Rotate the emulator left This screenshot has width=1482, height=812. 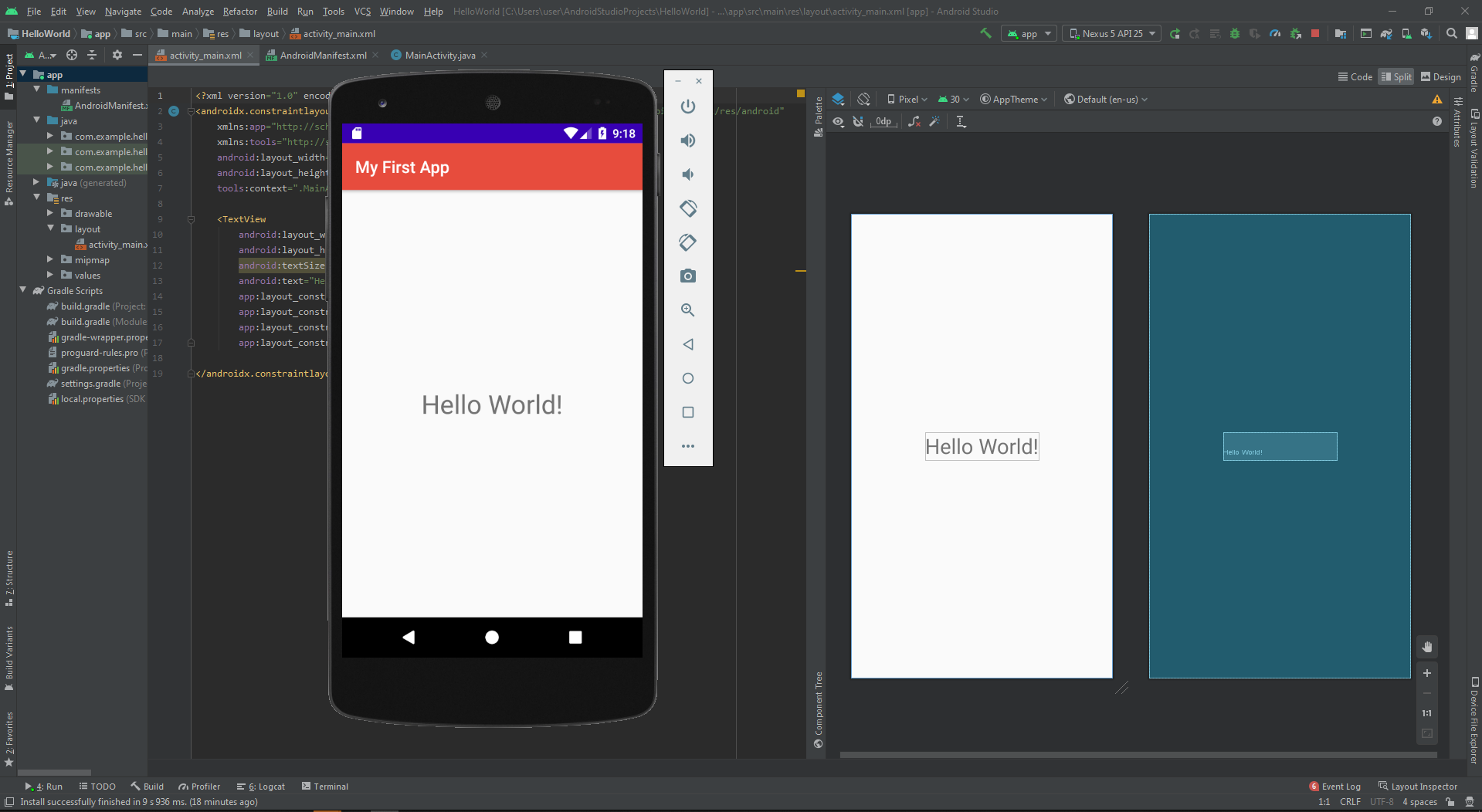(x=687, y=208)
